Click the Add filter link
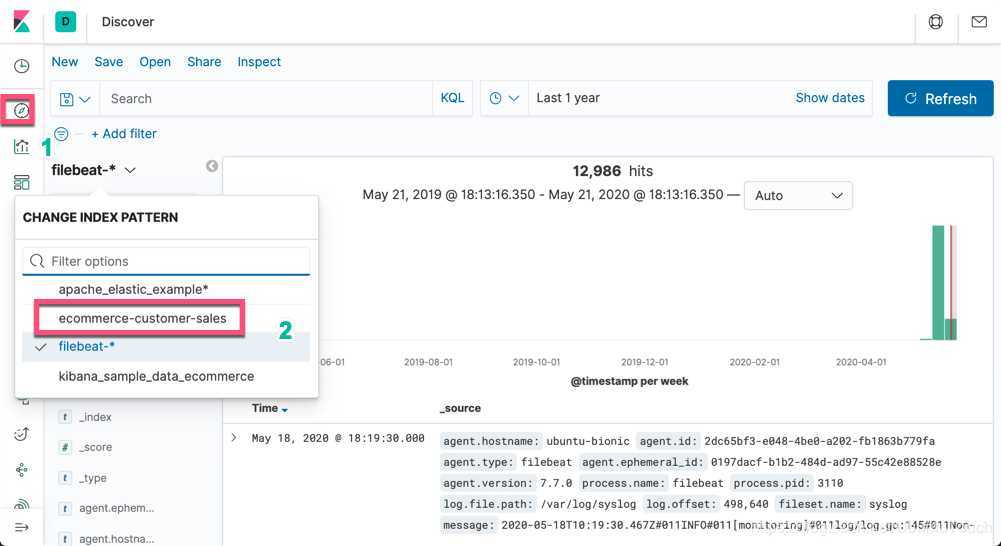Image resolution: width=1001 pixels, height=546 pixels. tap(124, 133)
